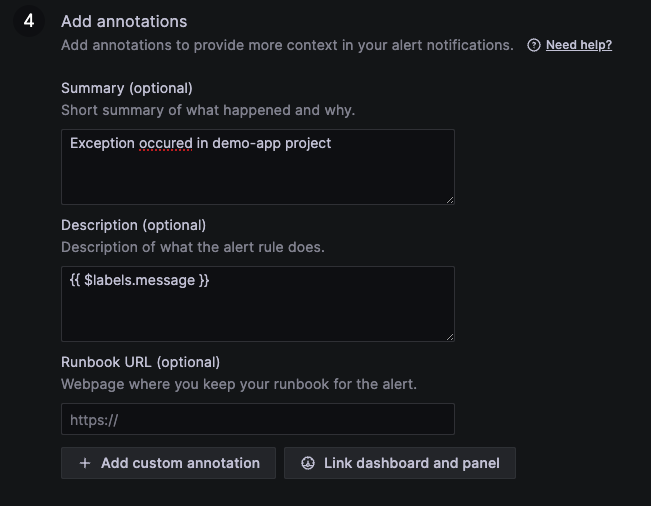Open the Need help? link
Screen dimensions: 651x506
(578, 45)
